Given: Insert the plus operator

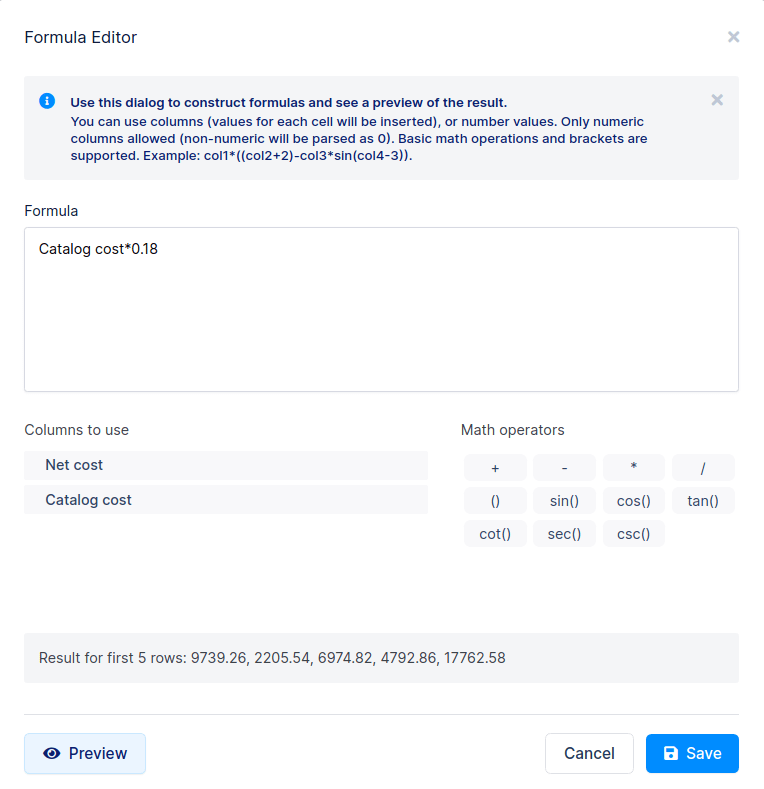Looking at the screenshot, I should (495, 468).
